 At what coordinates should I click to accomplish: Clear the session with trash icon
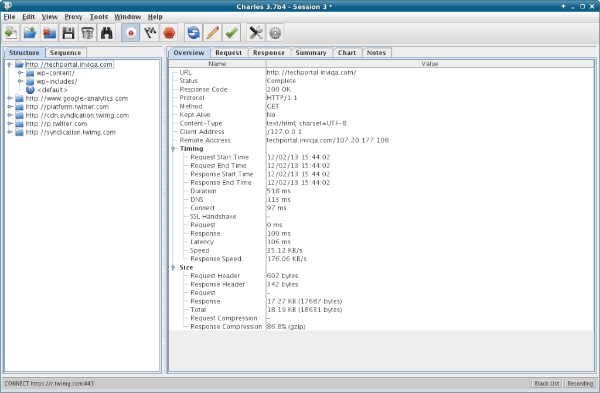(88, 33)
